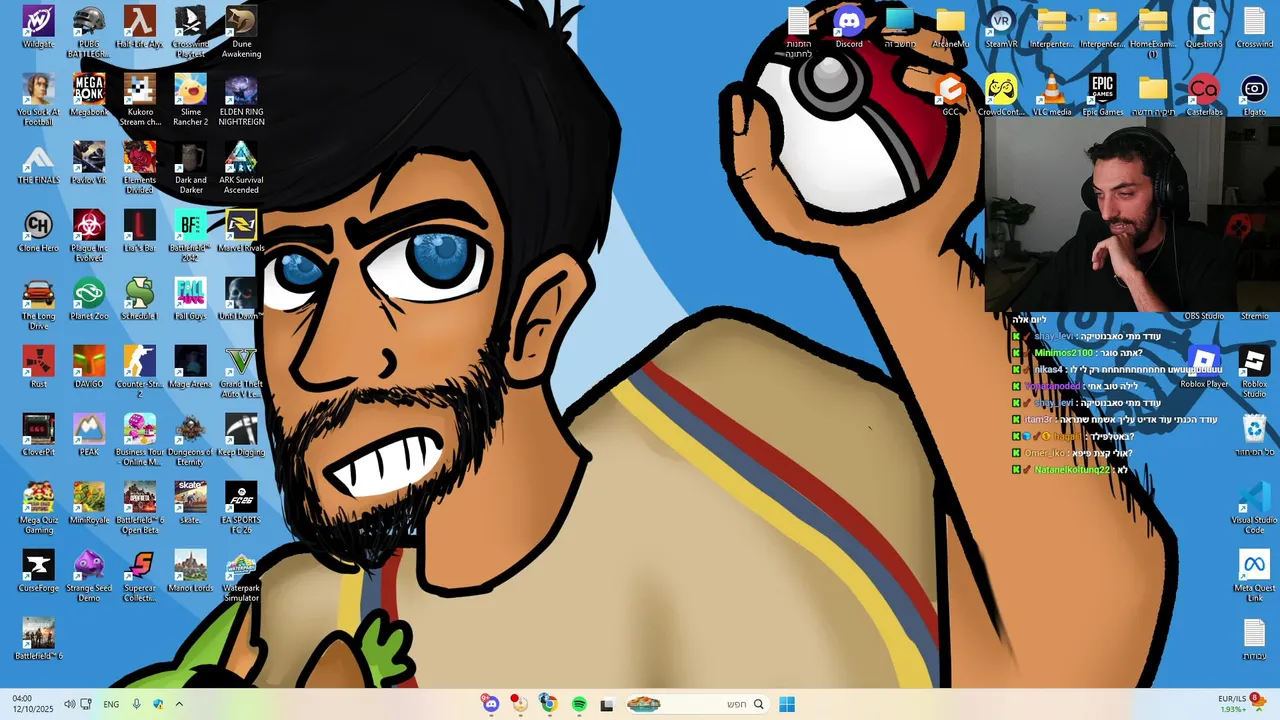Select the Clone Hero icon

click(x=38, y=231)
